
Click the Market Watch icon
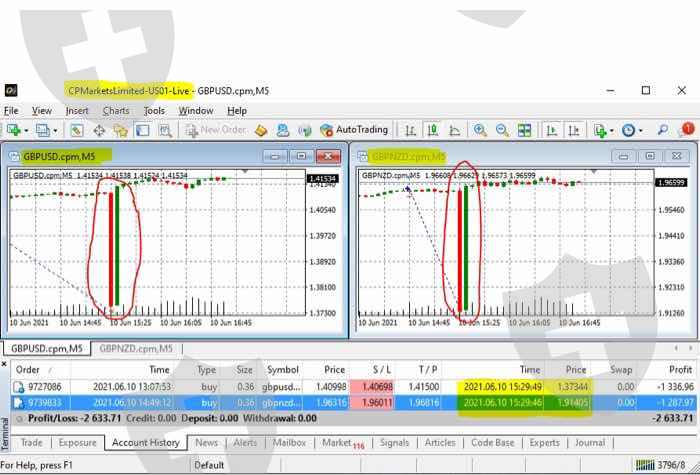[77, 130]
